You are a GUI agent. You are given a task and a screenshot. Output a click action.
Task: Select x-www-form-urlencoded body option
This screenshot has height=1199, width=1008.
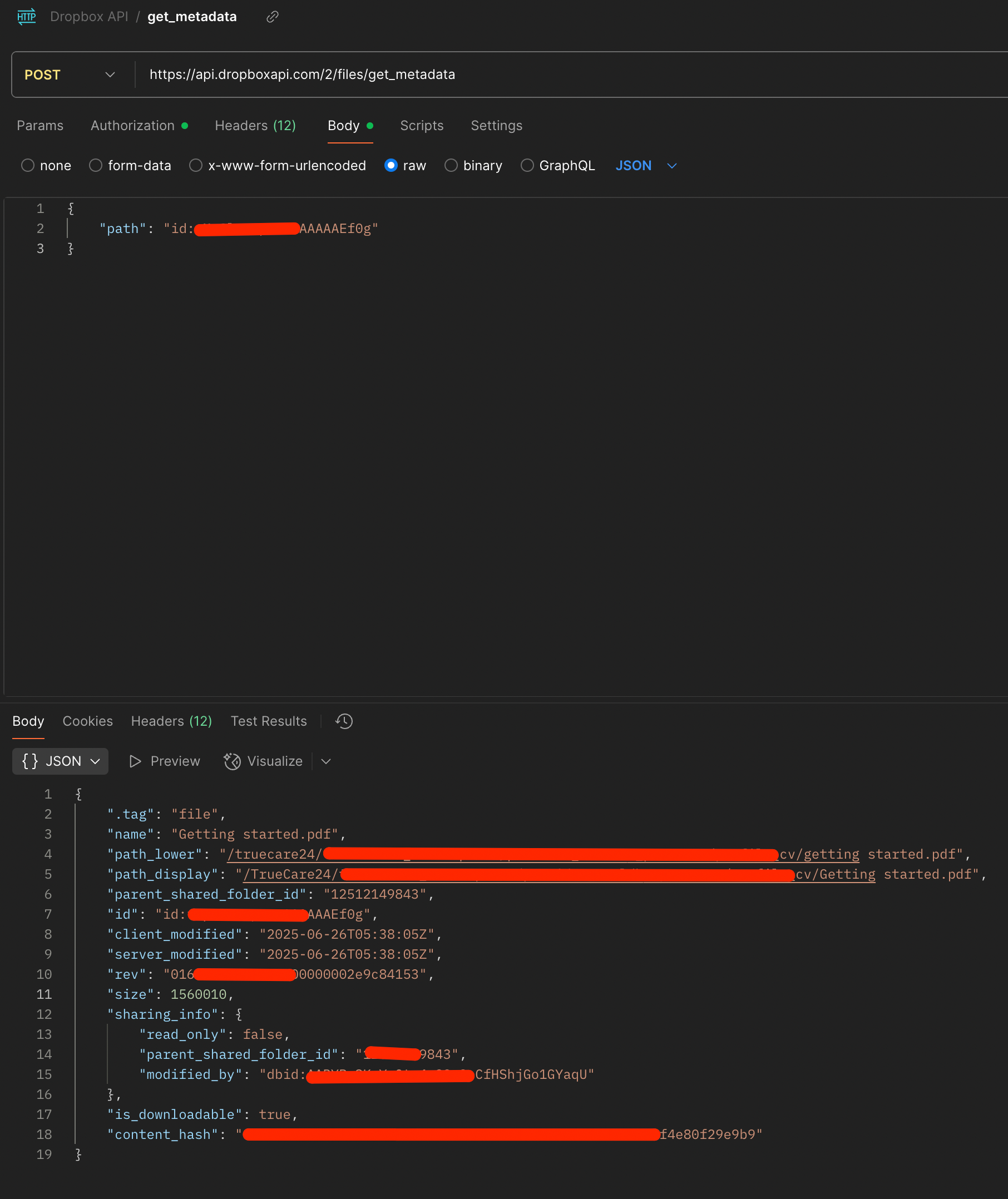point(196,166)
